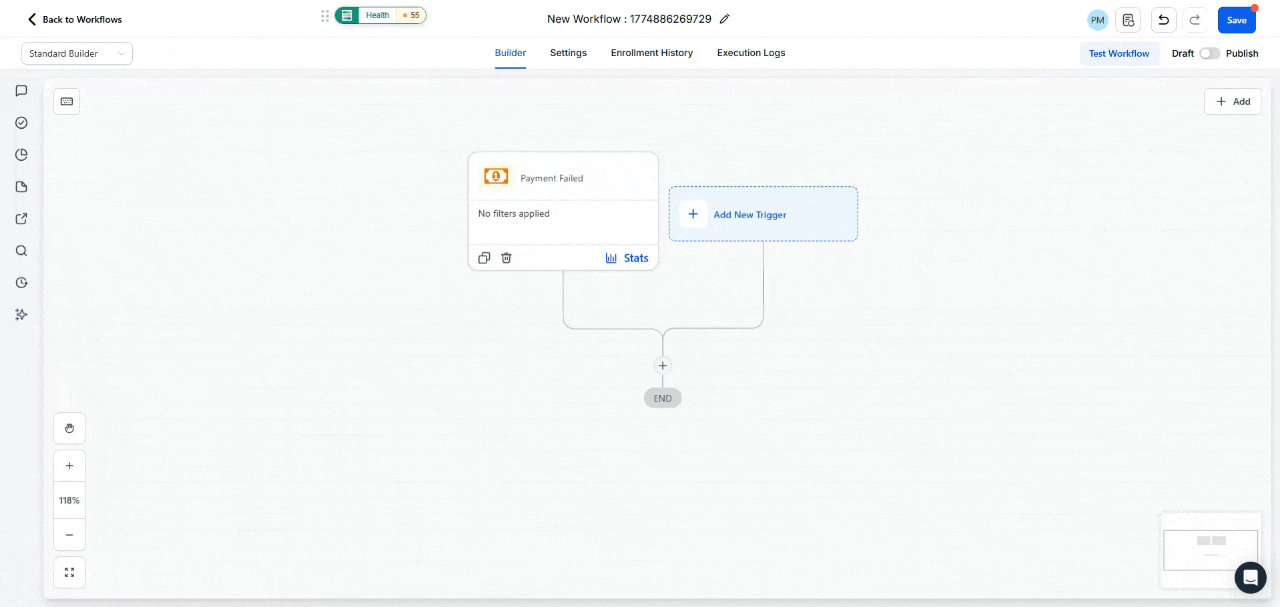The width and height of the screenshot is (1280, 607).
Task: Zoom in on the canvas
Action: point(69,466)
